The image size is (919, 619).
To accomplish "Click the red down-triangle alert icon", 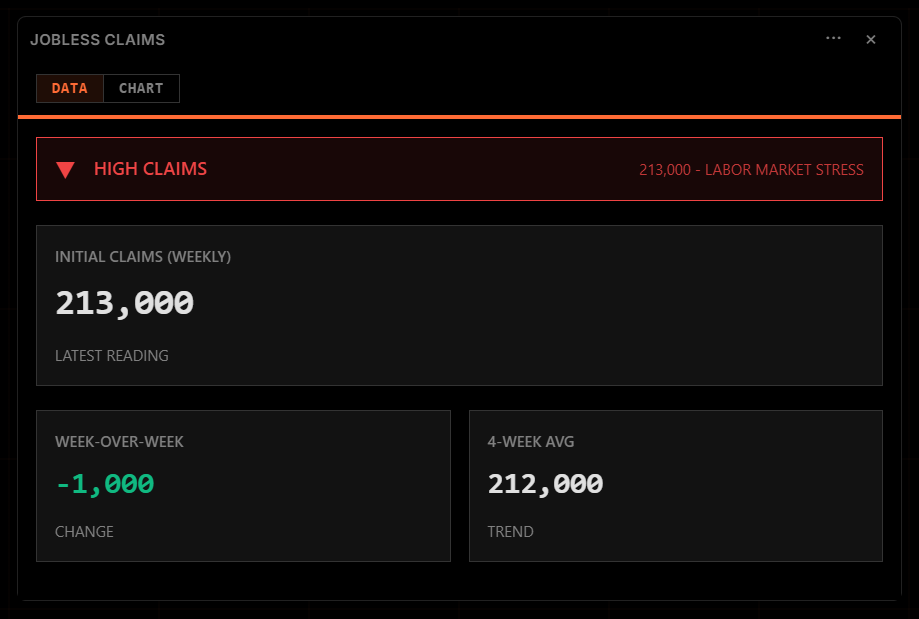I will pyautogui.click(x=66, y=170).
